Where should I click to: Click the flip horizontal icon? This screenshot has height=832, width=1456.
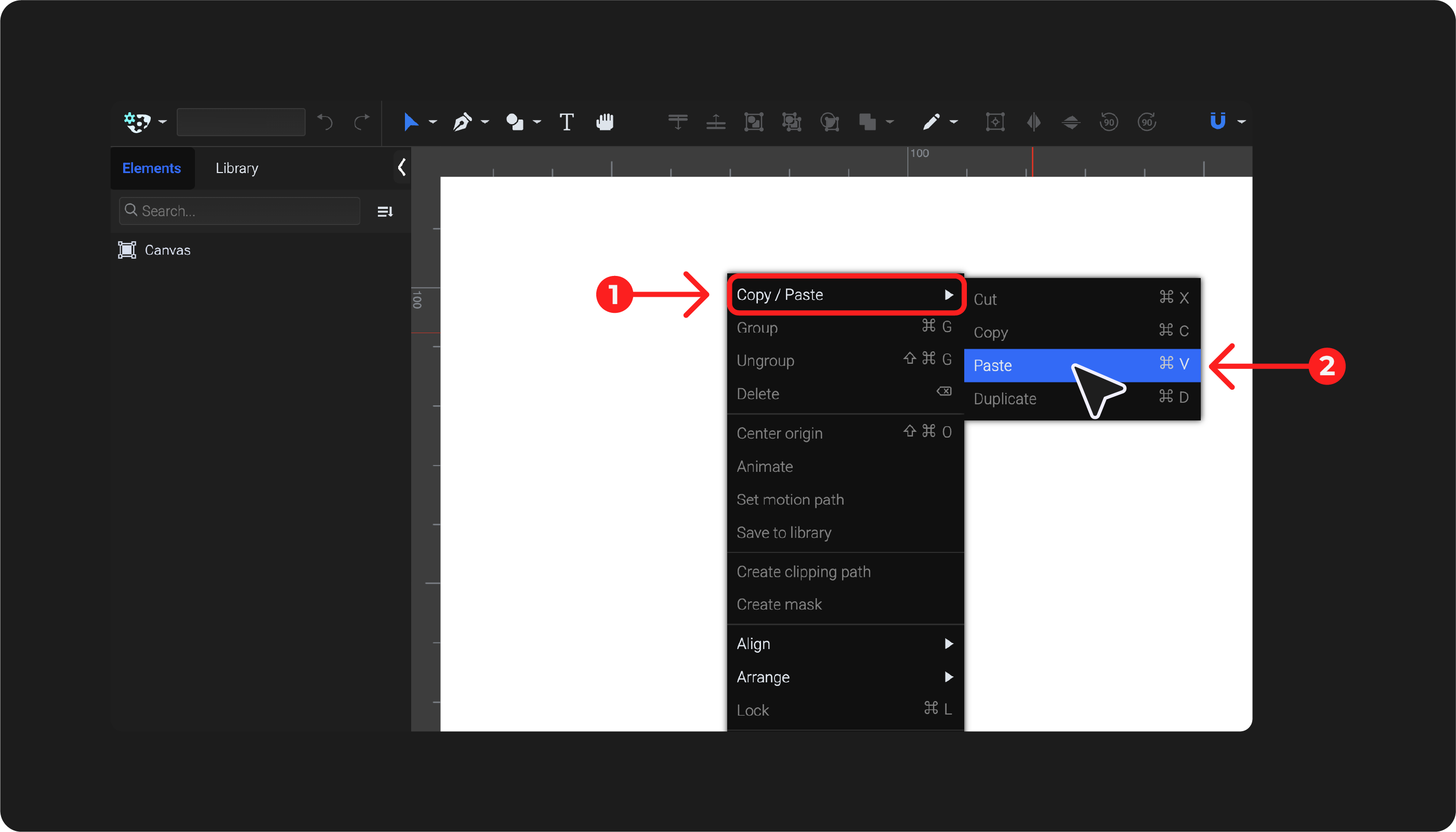[1033, 122]
